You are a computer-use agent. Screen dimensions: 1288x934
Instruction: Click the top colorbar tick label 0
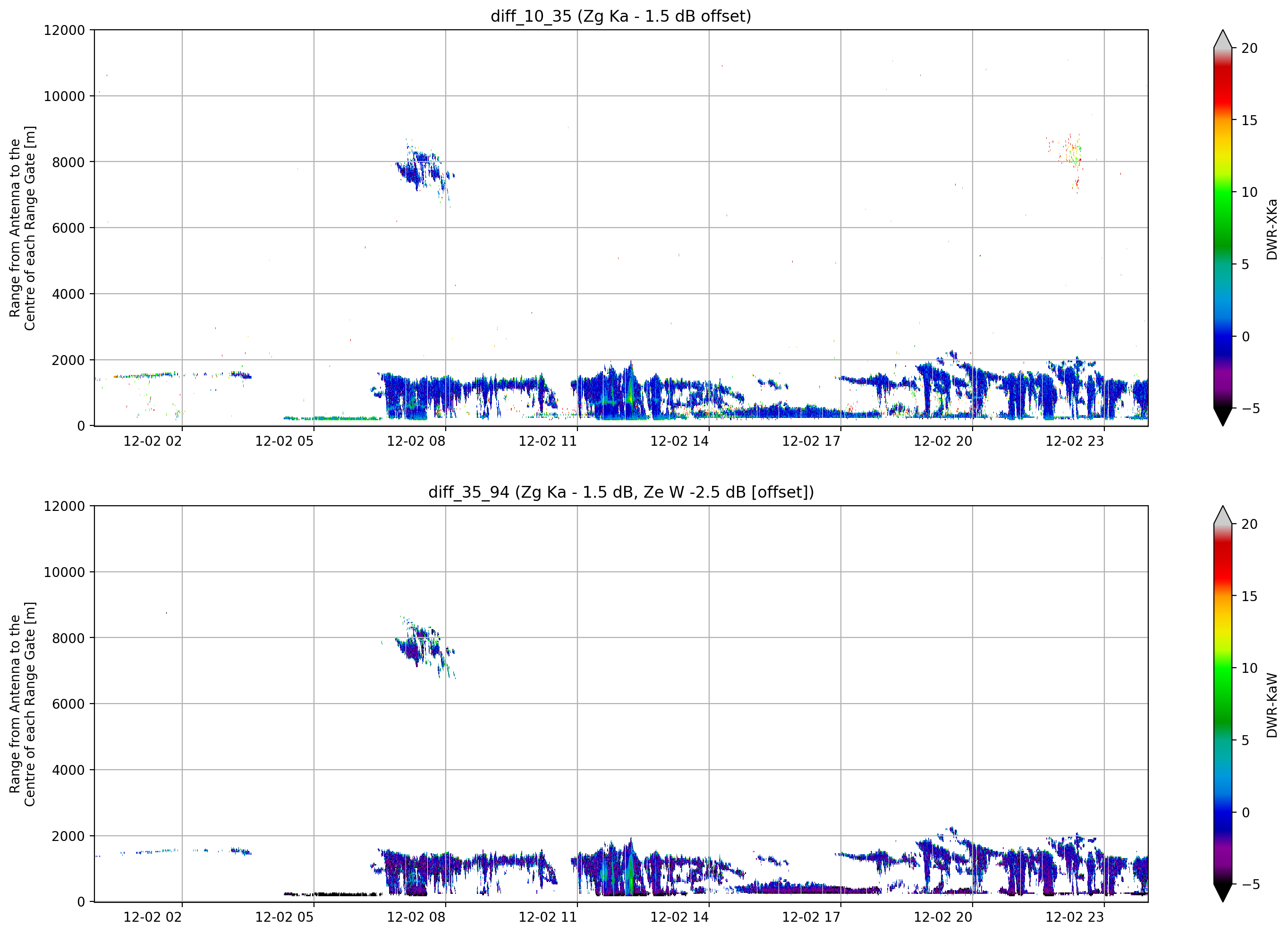1246,337
